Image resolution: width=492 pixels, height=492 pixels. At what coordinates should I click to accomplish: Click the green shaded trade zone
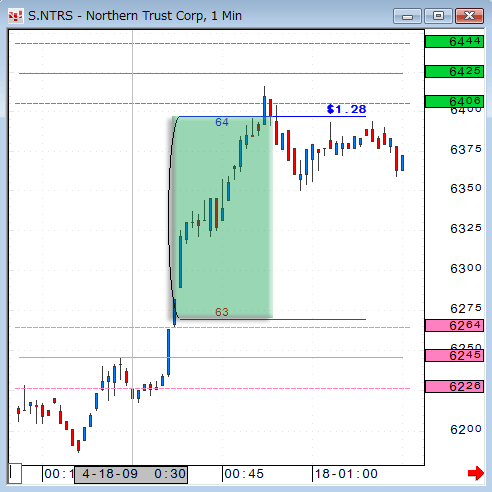click(222, 217)
